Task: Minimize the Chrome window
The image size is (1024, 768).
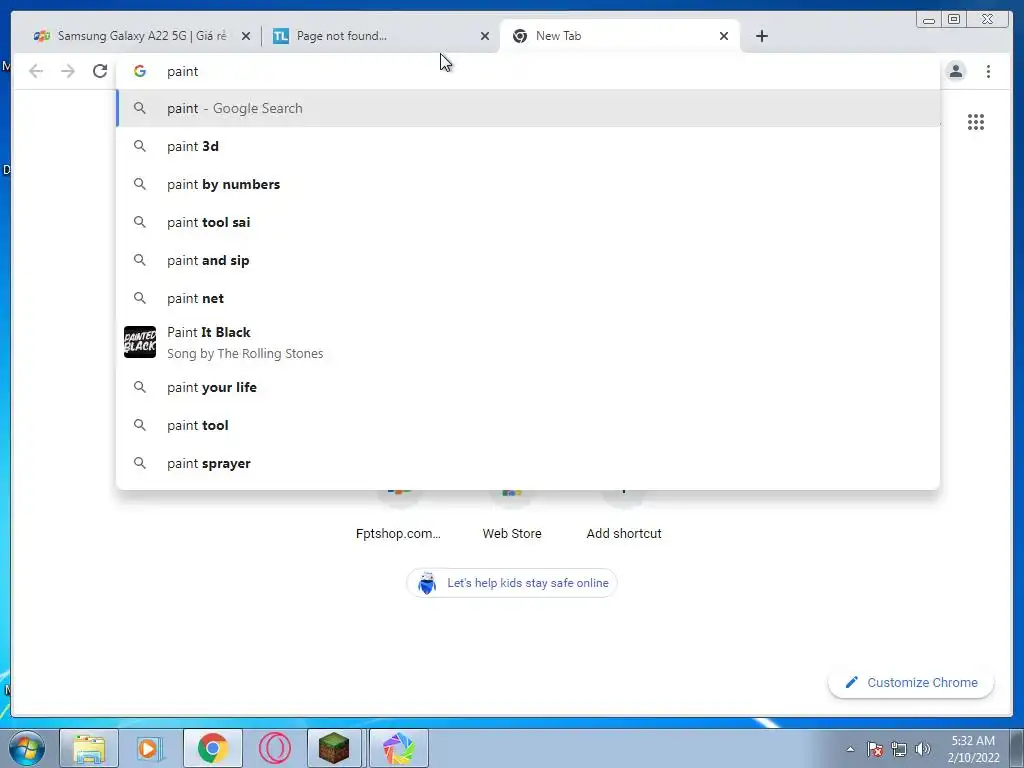Action: click(929, 20)
